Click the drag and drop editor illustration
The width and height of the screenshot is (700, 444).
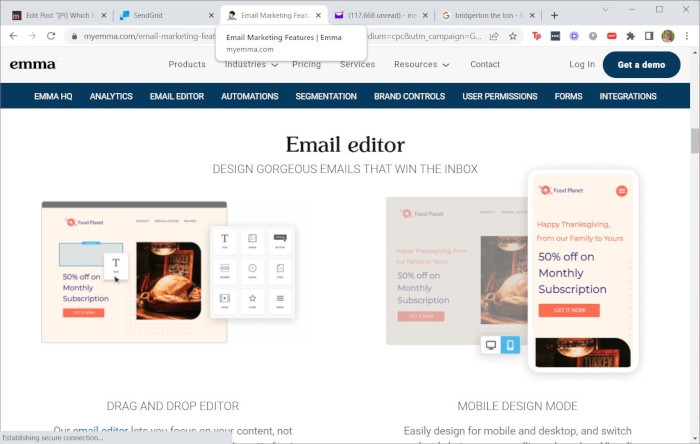coord(168,272)
